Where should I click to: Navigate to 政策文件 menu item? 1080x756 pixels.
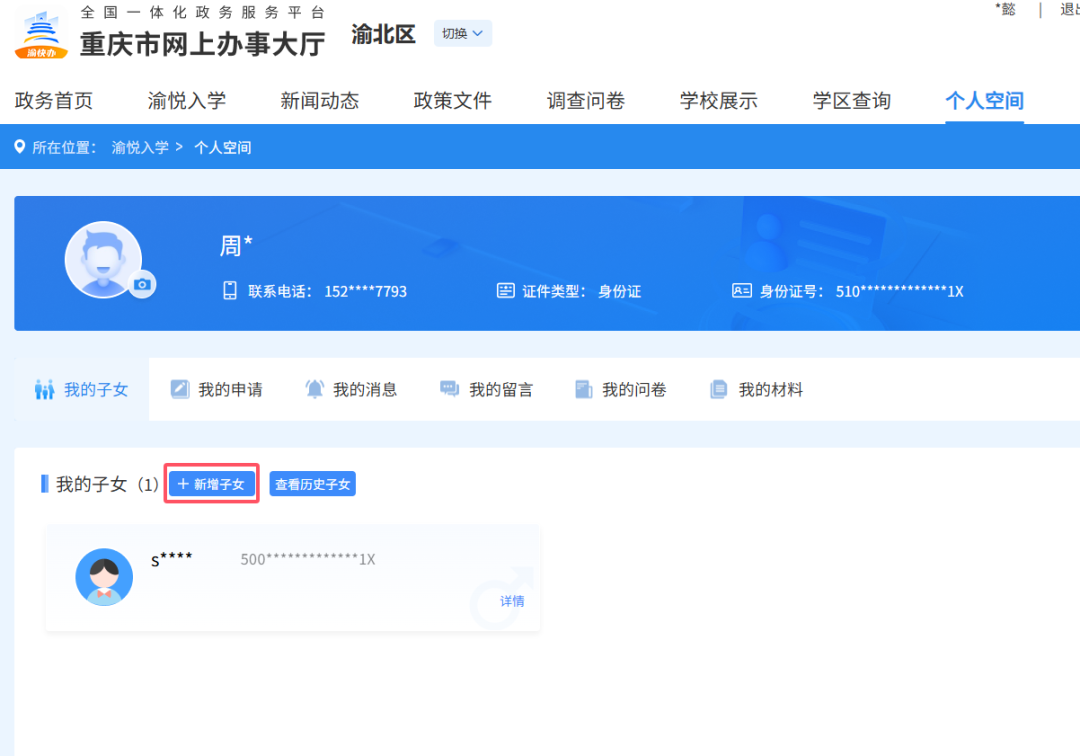(x=452, y=101)
